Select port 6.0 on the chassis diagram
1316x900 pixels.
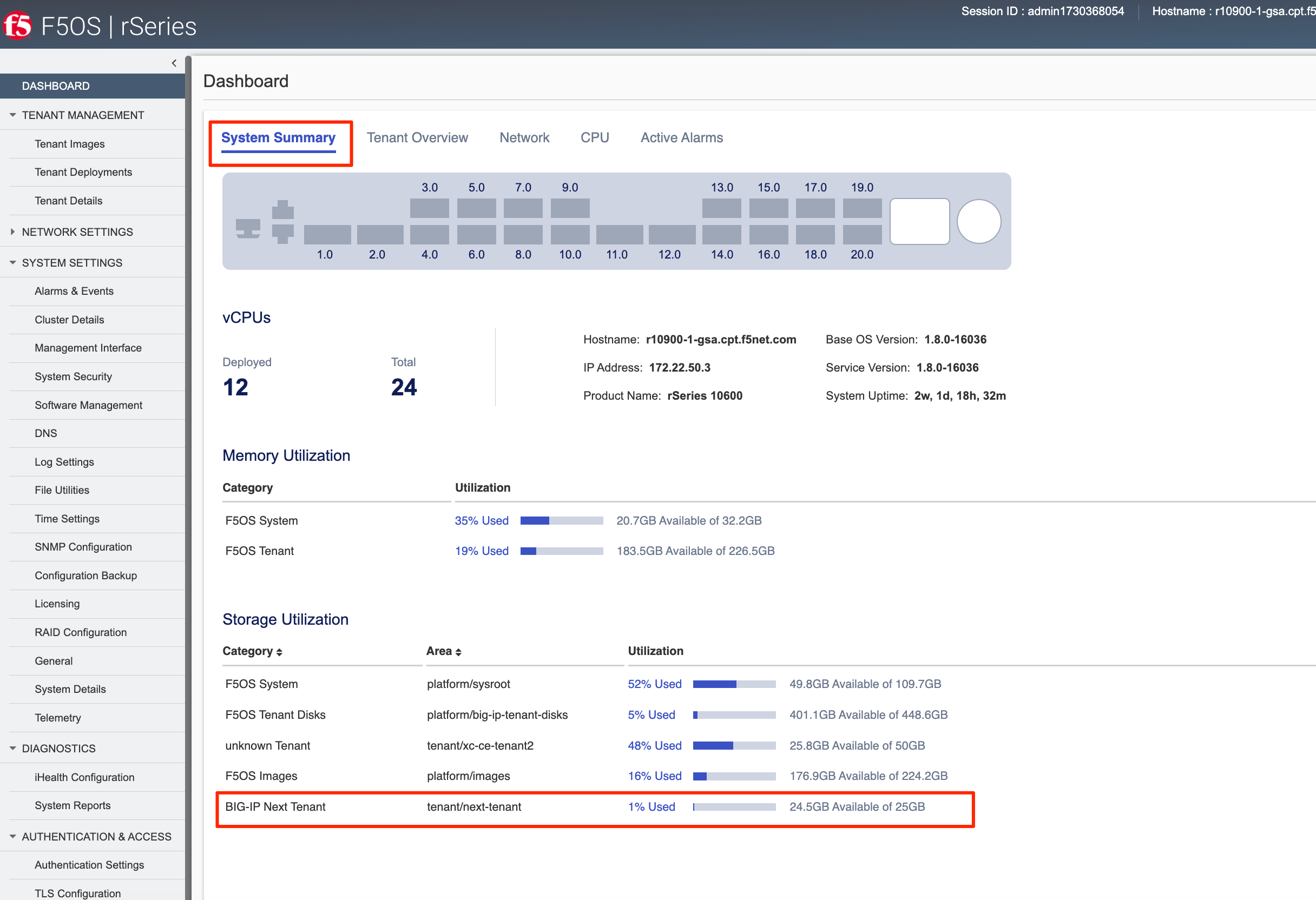(476, 234)
